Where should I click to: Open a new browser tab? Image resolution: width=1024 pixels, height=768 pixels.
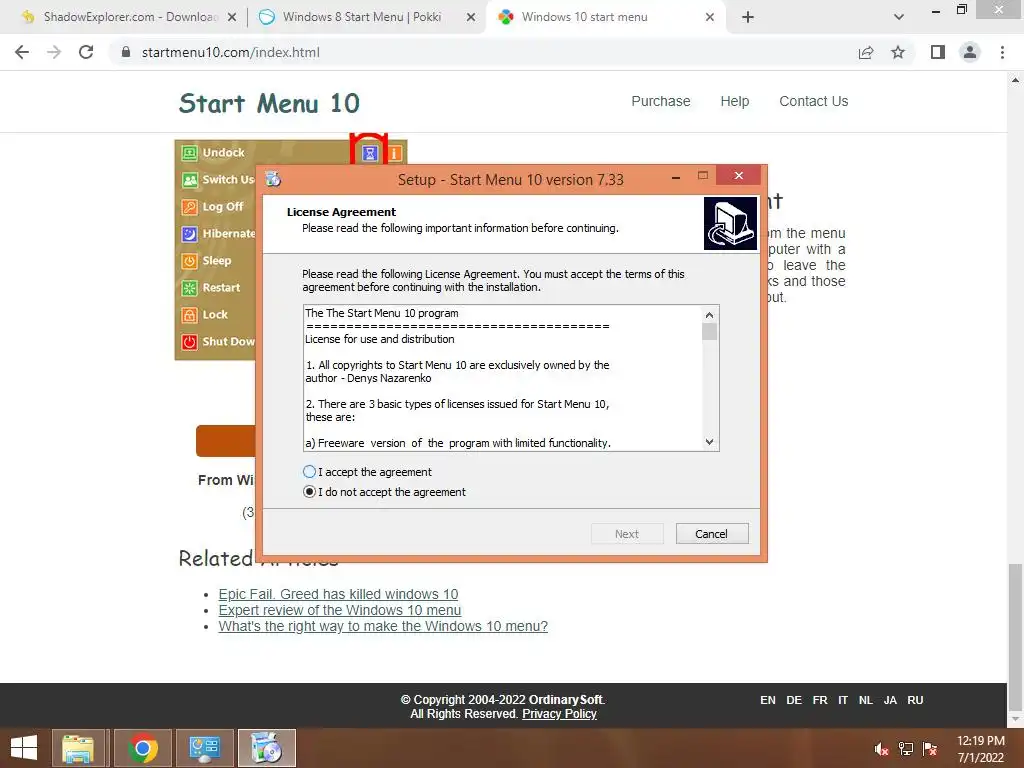tap(748, 18)
